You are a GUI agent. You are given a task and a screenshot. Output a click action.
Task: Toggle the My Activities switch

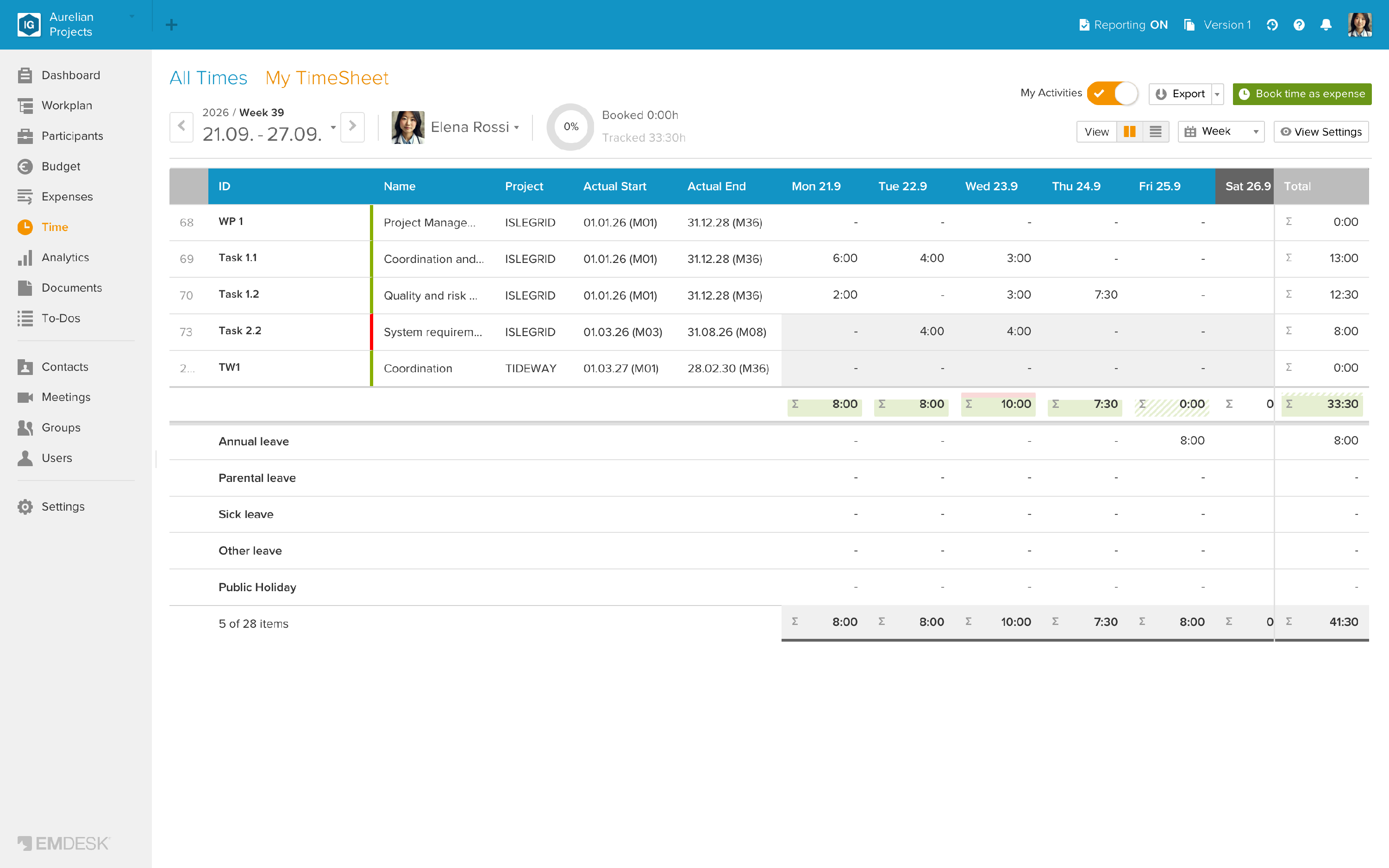point(1112,93)
